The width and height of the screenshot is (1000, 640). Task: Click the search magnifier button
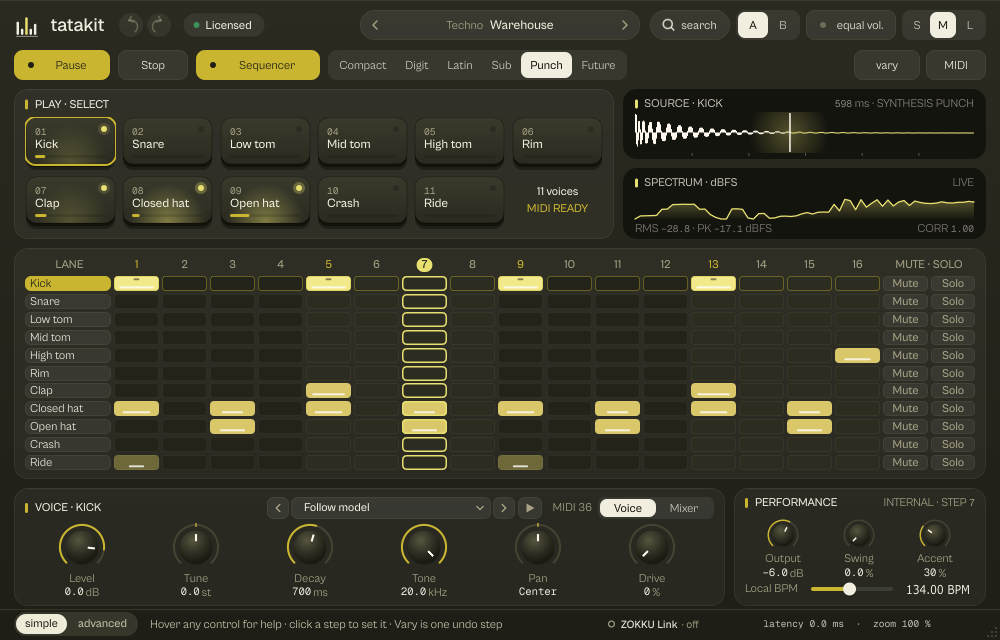689,25
